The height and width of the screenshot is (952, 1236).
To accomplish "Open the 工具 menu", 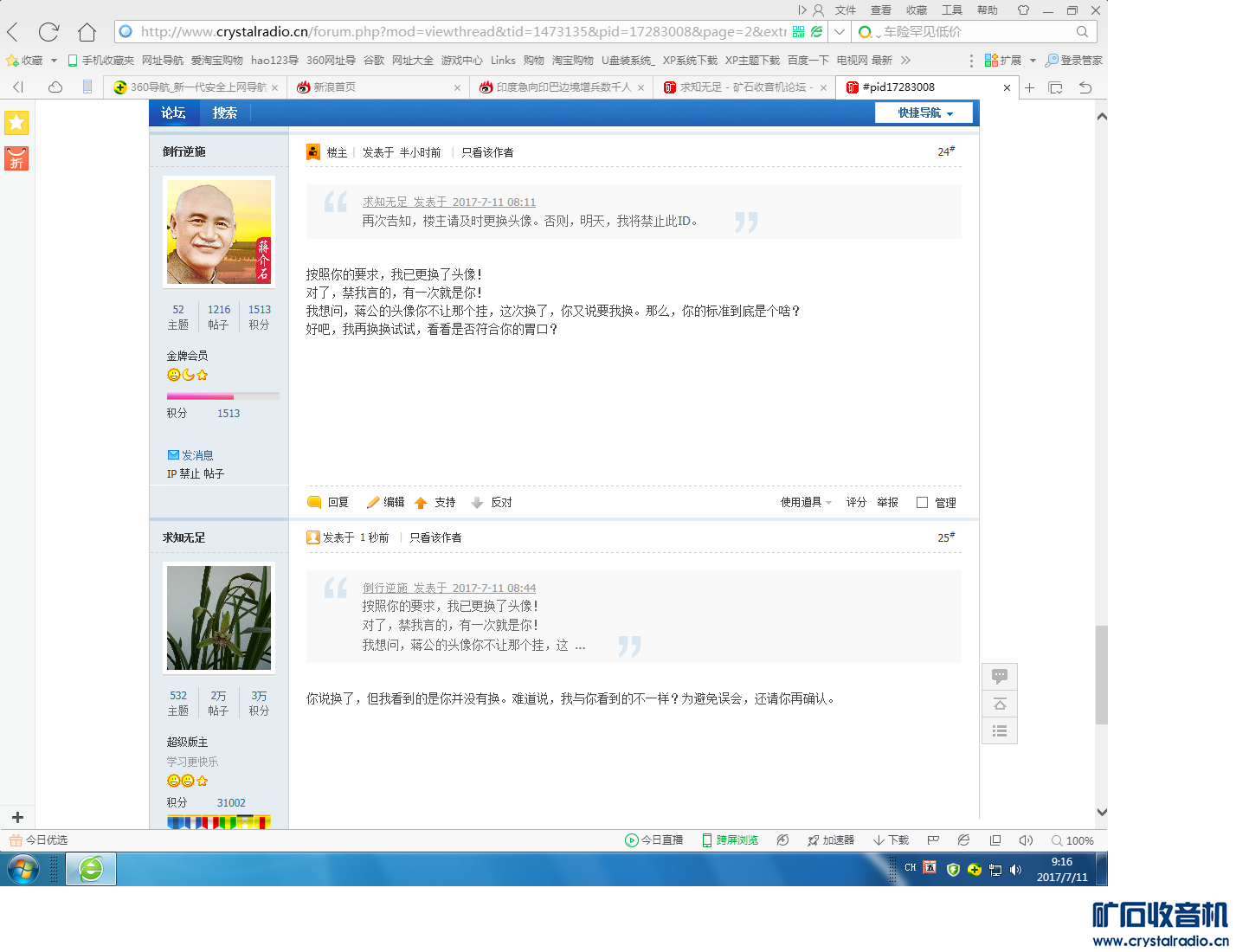I will tap(952, 10).
